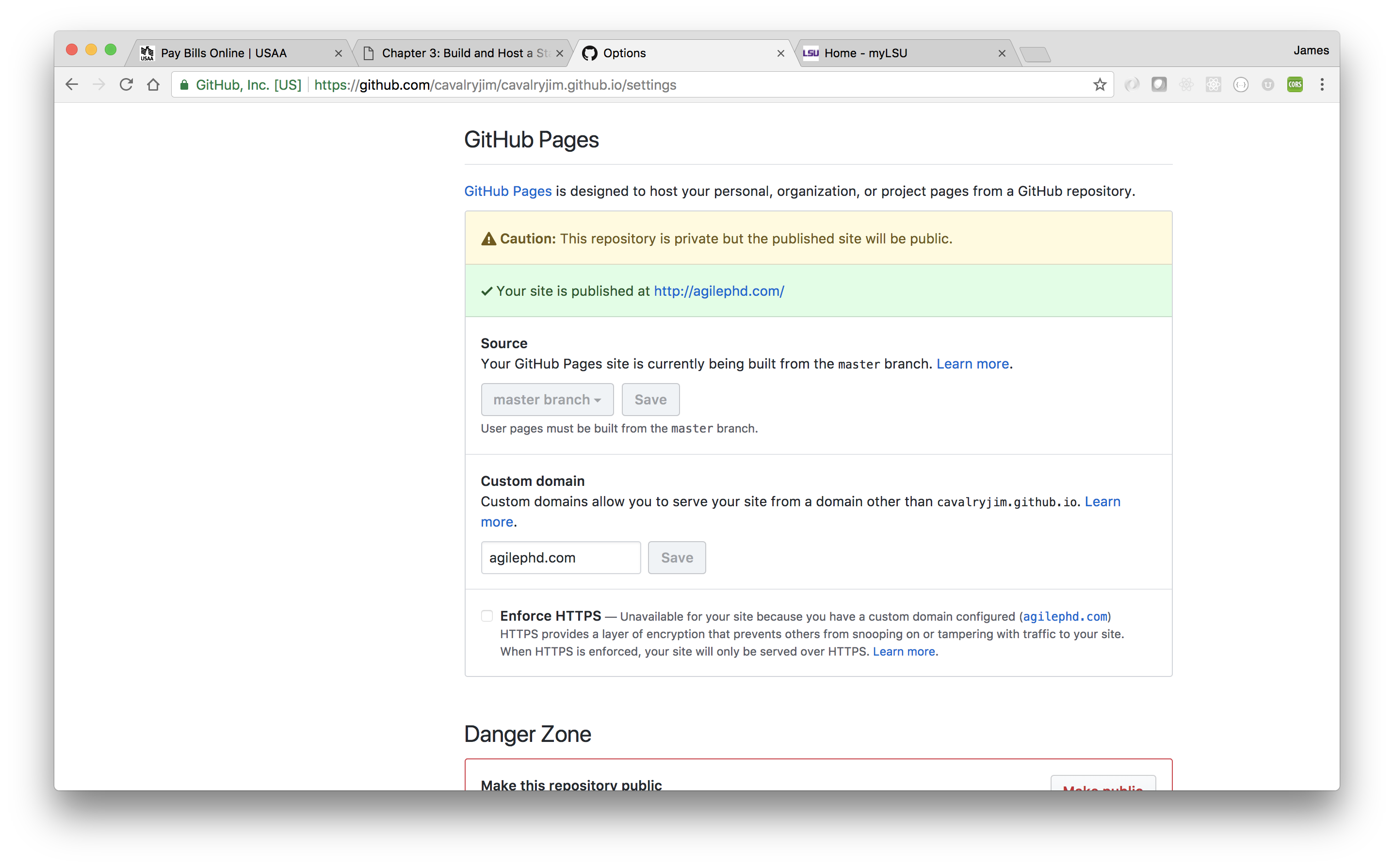Screen dimensions: 1394x868
Task: Click "Make this repository public" text
Action: 571,785
